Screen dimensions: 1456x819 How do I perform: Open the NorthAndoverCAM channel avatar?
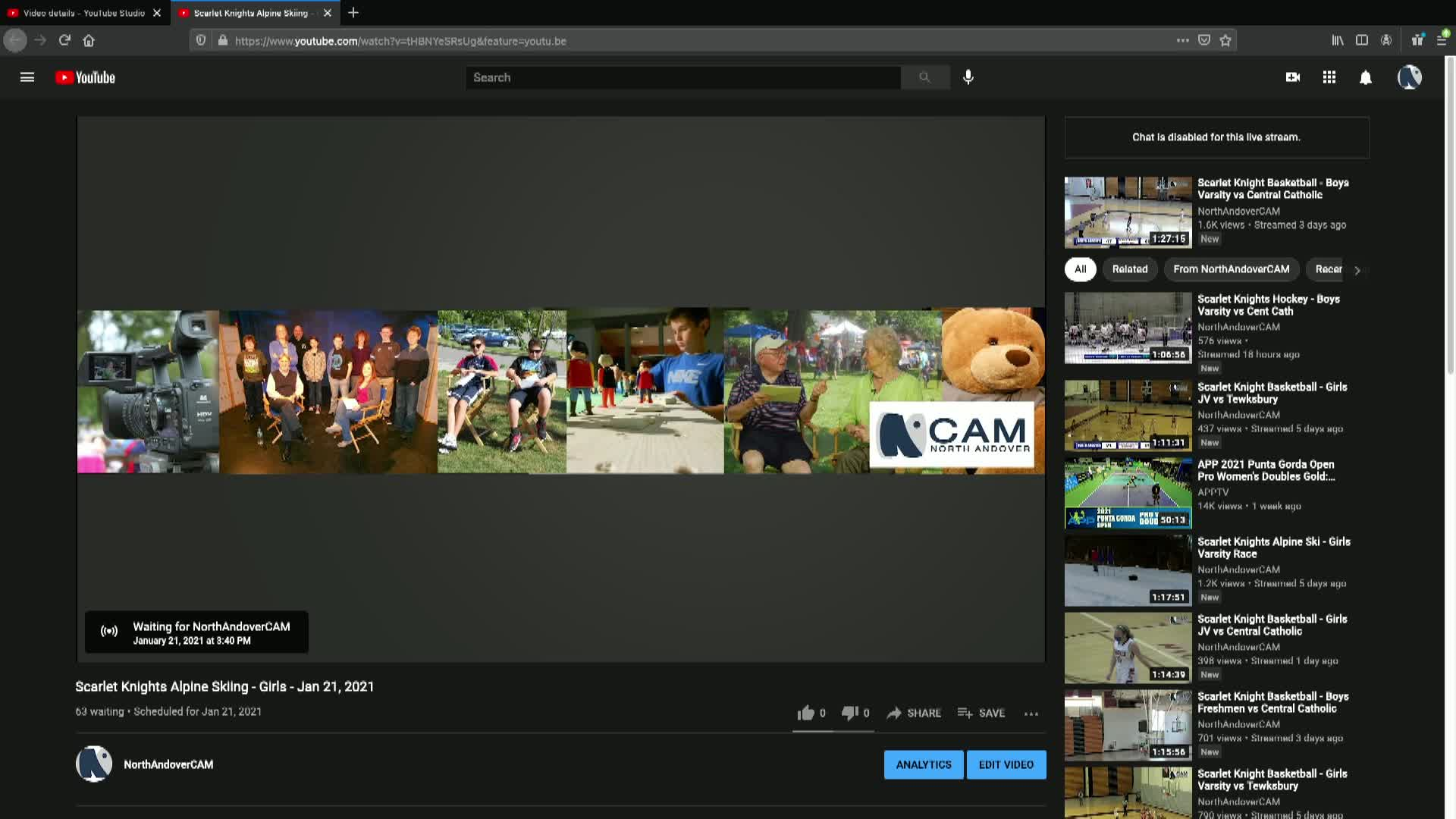click(x=94, y=764)
